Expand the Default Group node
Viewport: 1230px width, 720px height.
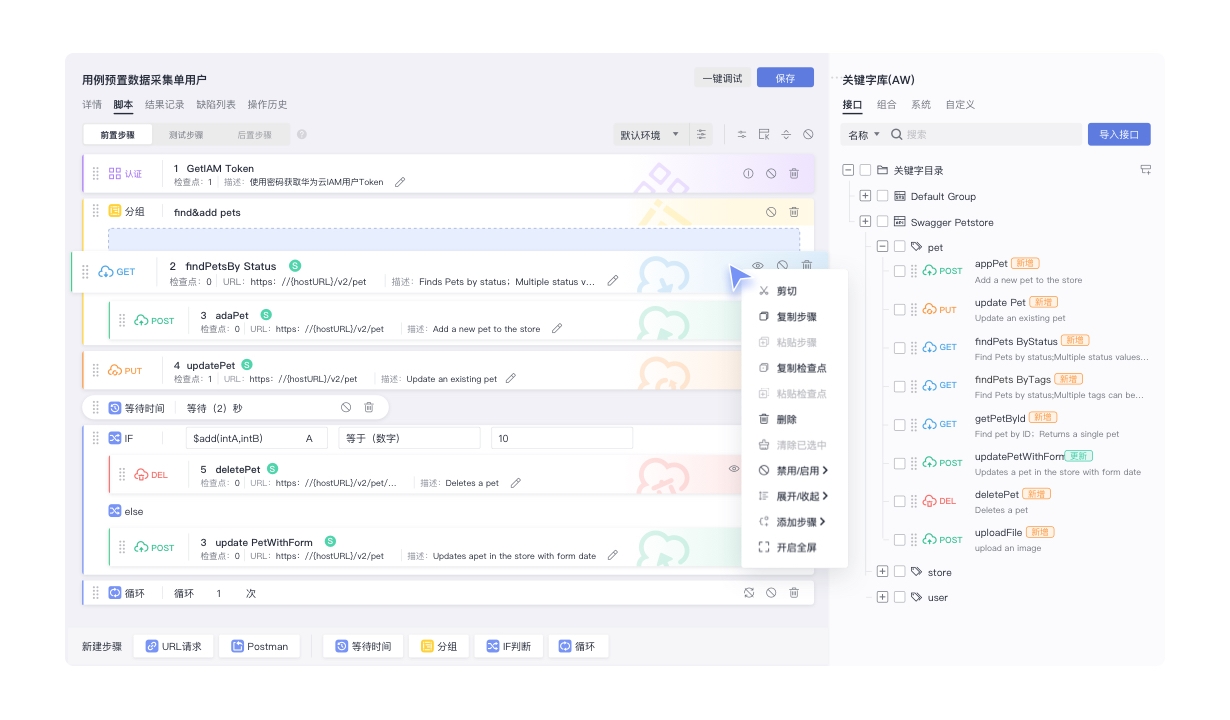(x=866, y=196)
